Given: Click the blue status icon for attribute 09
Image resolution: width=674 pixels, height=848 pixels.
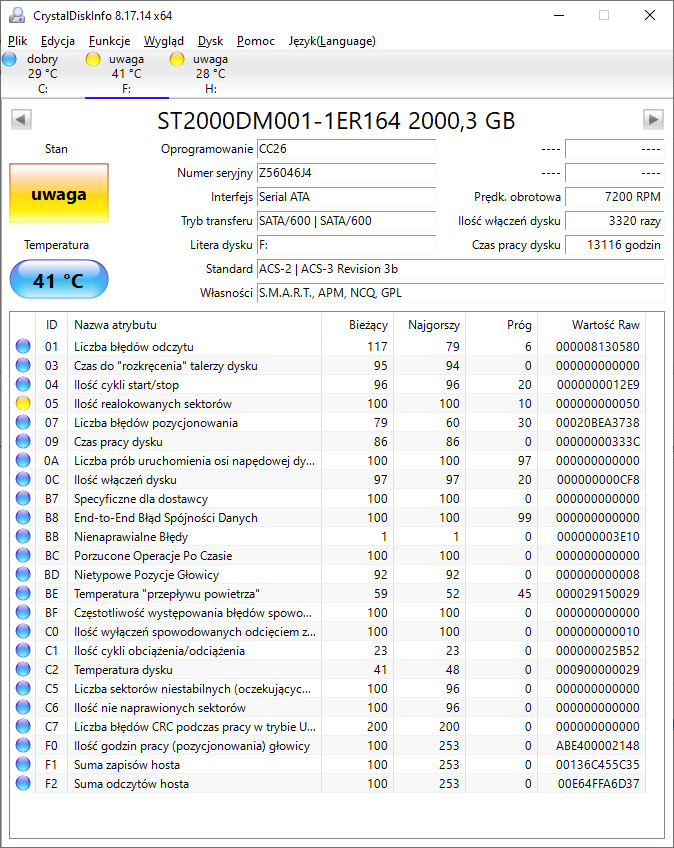Looking at the screenshot, I should (23, 441).
